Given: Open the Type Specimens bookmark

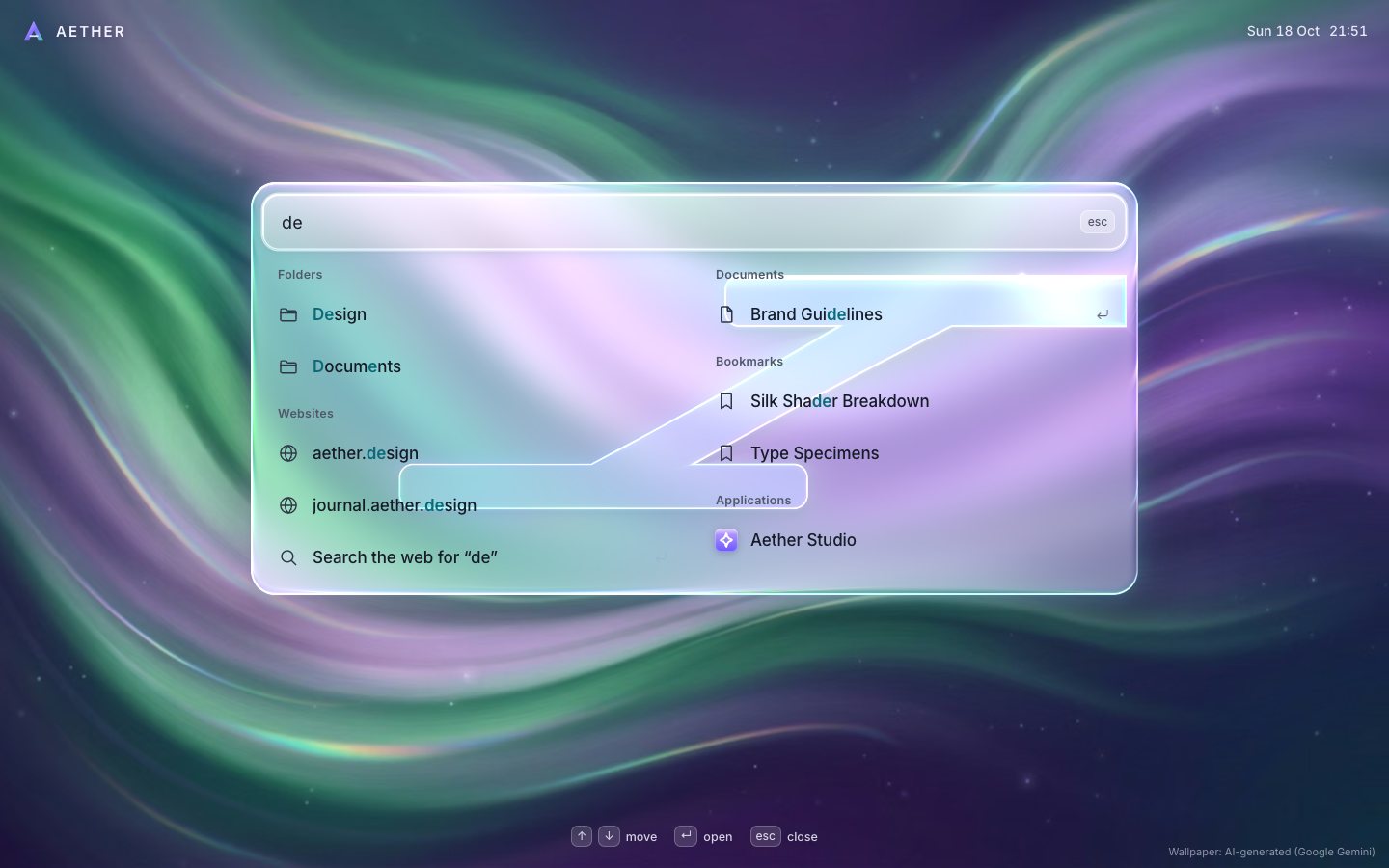Looking at the screenshot, I should click(x=913, y=453).
